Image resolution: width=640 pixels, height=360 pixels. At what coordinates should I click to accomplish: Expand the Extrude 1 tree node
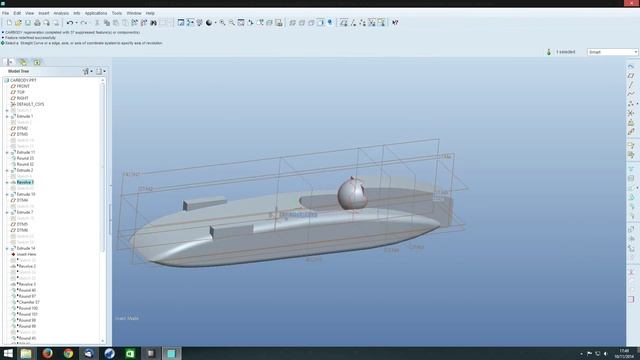[x=7, y=116]
